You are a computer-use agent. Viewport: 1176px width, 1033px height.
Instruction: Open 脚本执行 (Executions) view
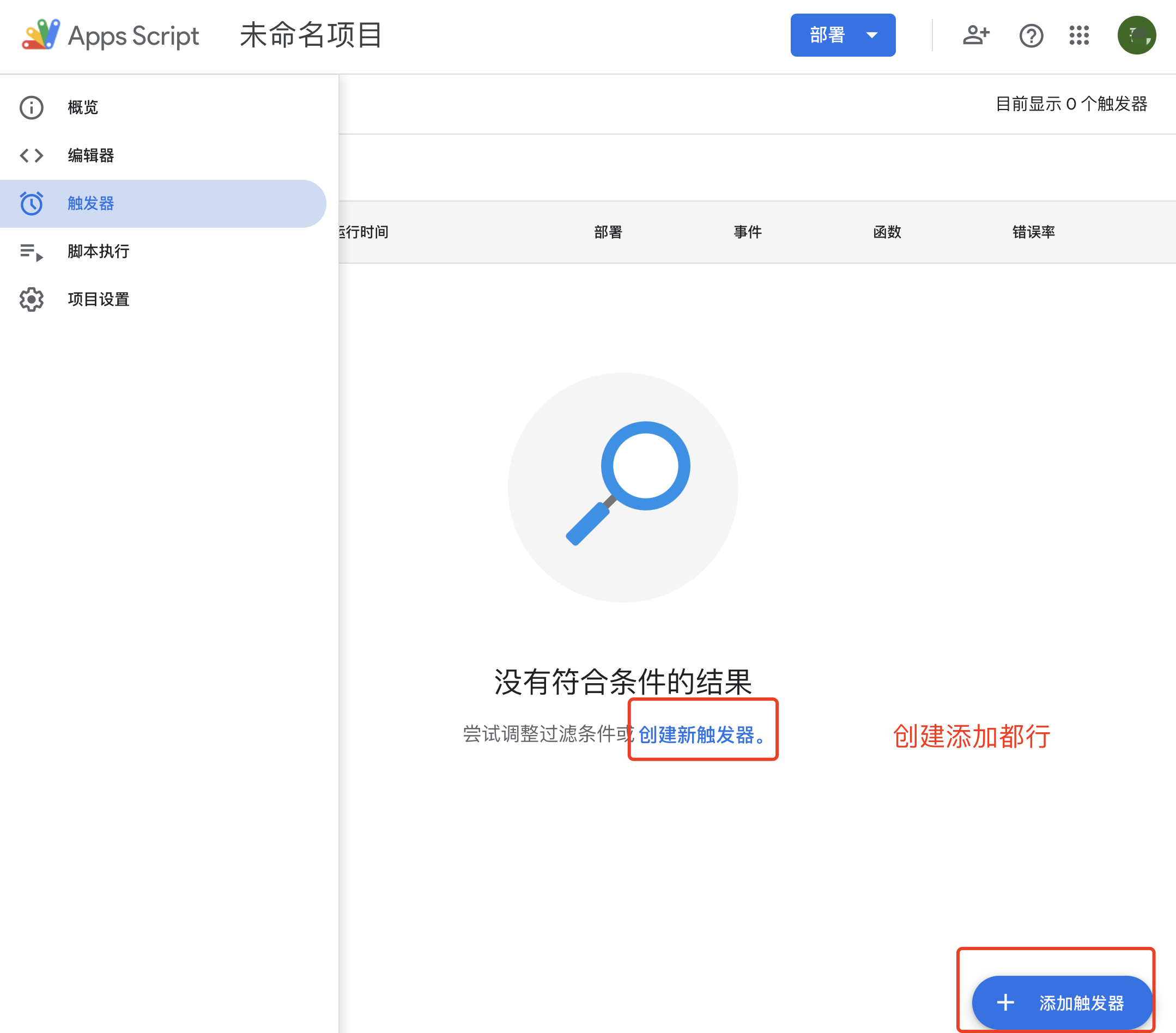[x=98, y=251]
